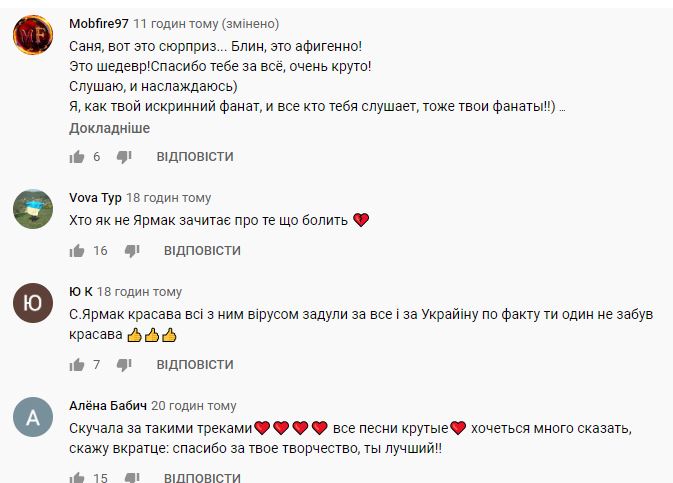Dislike the comment by Ю К
The width and height of the screenshot is (673, 483).
[124, 365]
